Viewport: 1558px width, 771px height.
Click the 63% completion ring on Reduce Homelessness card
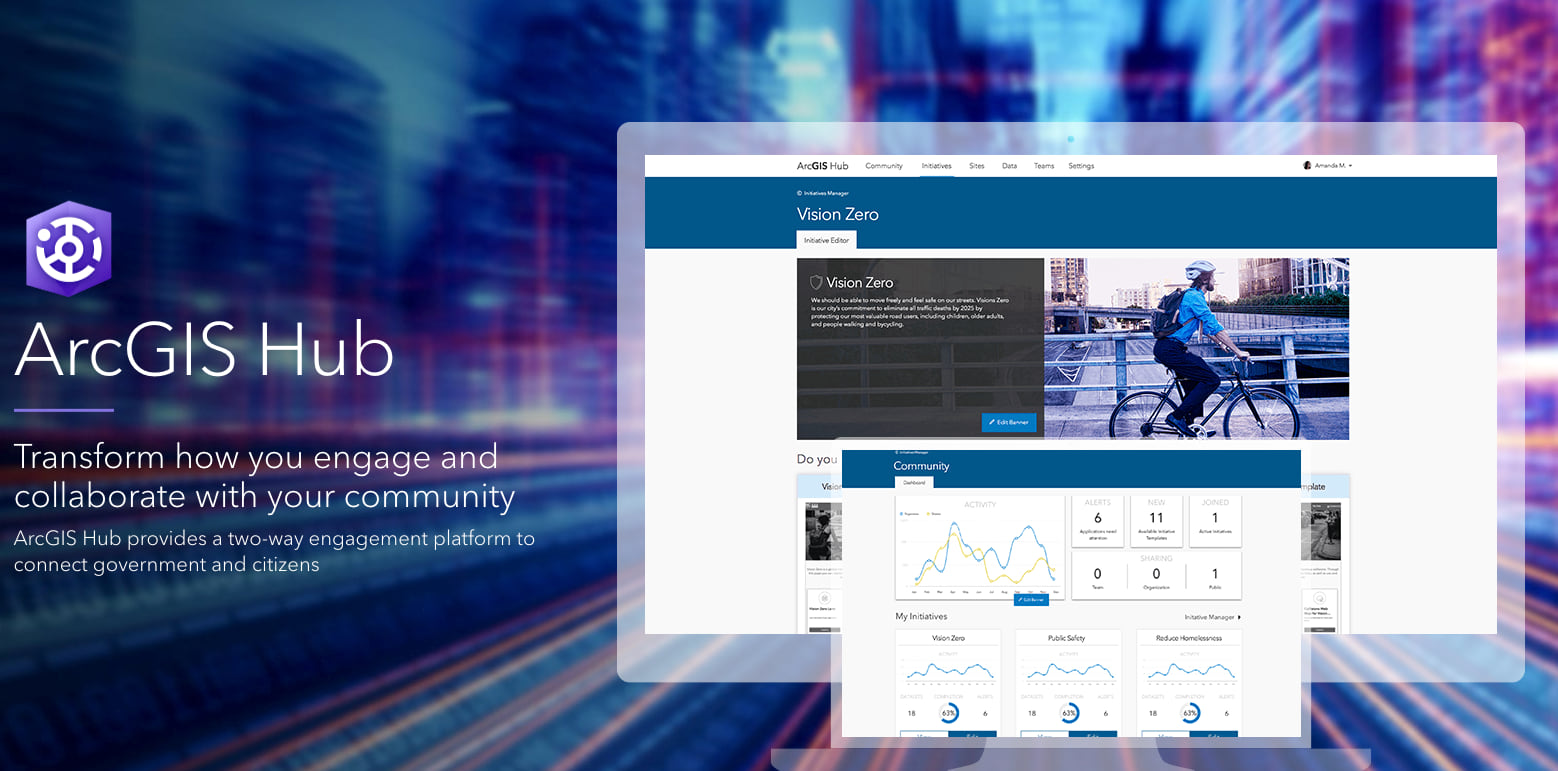[x=1190, y=713]
